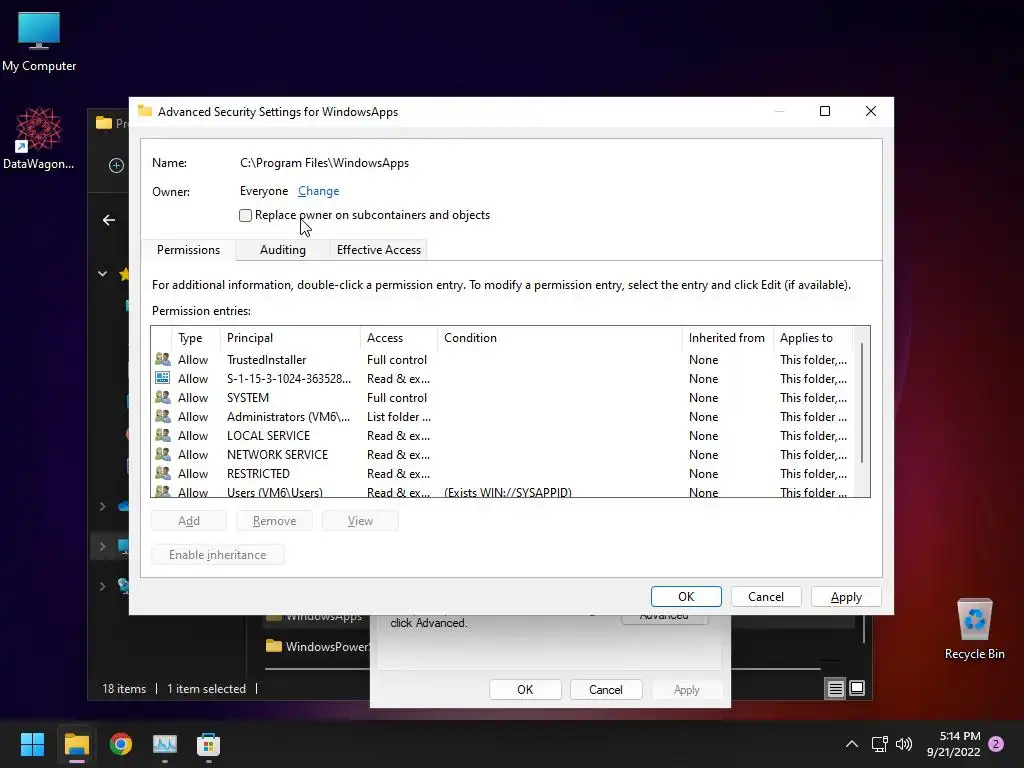Image resolution: width=1024 pixels, height=768 pixels.
Task: Click the Add permission entry button
Action: coord(189,520)
